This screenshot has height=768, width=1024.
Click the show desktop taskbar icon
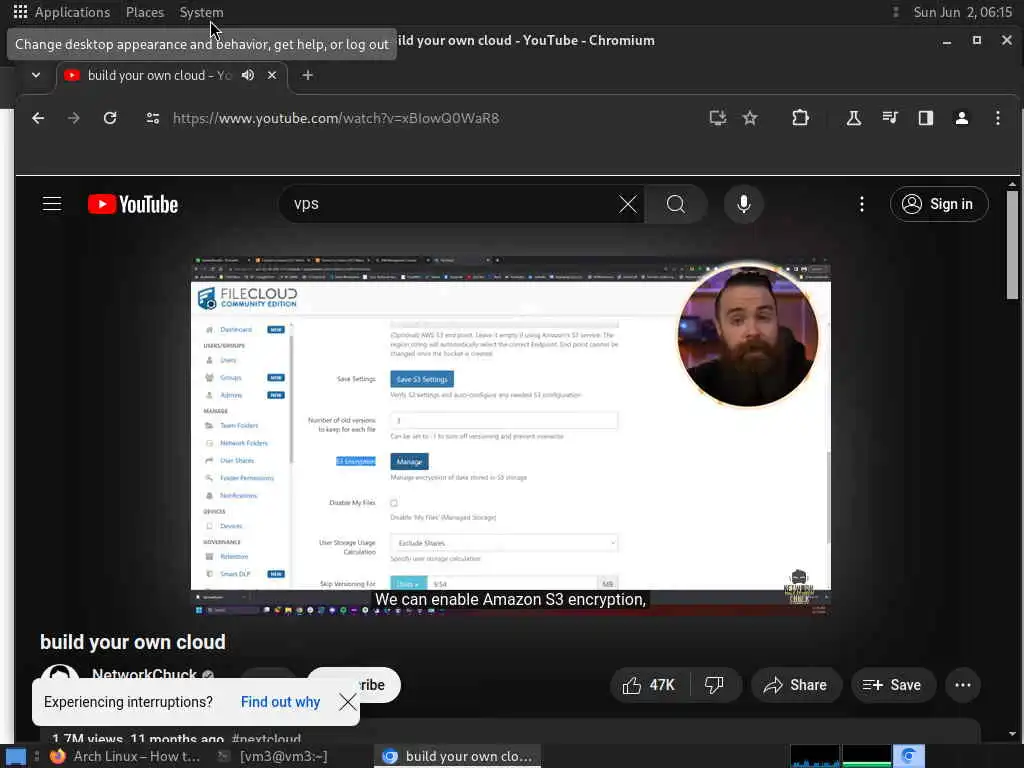[x=16, y=757]
